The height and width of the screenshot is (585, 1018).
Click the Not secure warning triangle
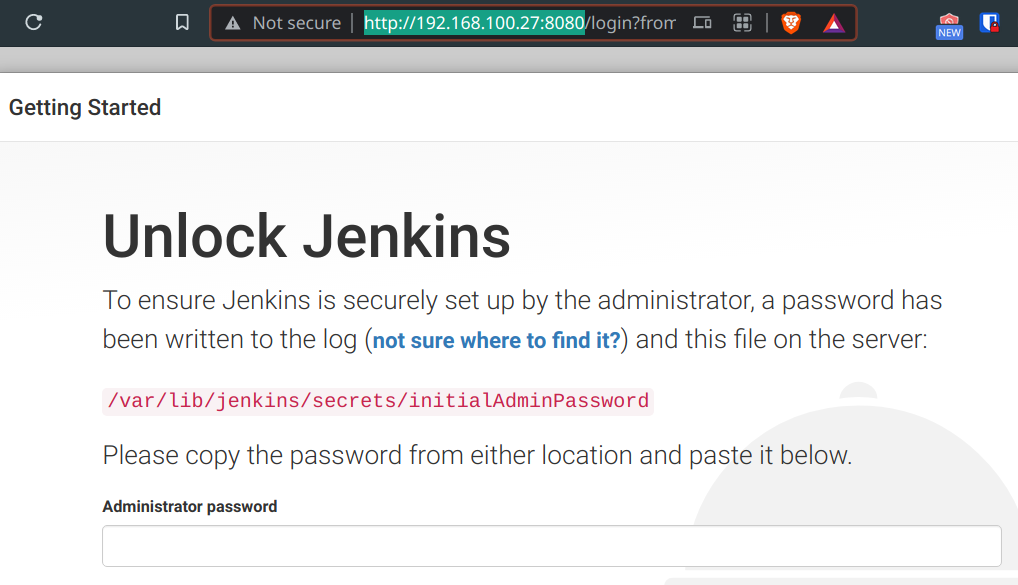(x=233, y=23)
